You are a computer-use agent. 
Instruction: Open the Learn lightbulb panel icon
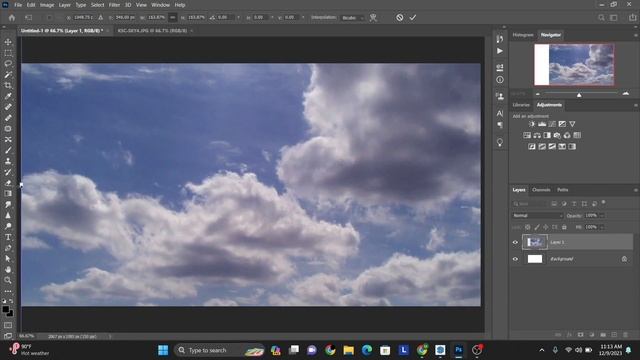[500, 142]
